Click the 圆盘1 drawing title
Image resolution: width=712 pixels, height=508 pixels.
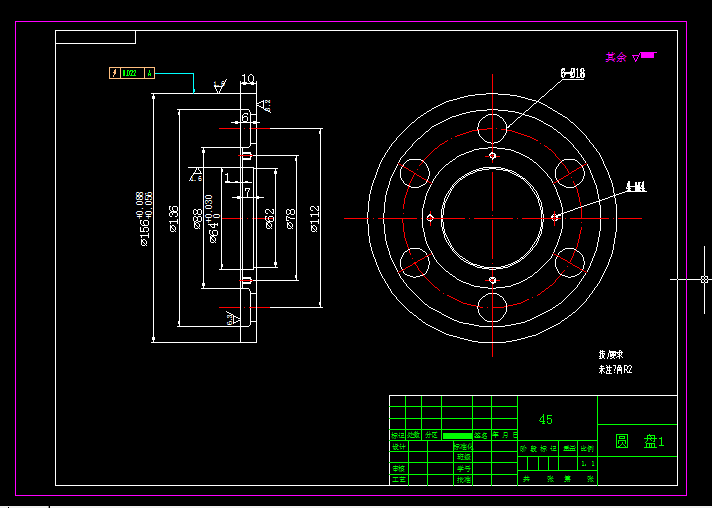click(x=639, y=441)
